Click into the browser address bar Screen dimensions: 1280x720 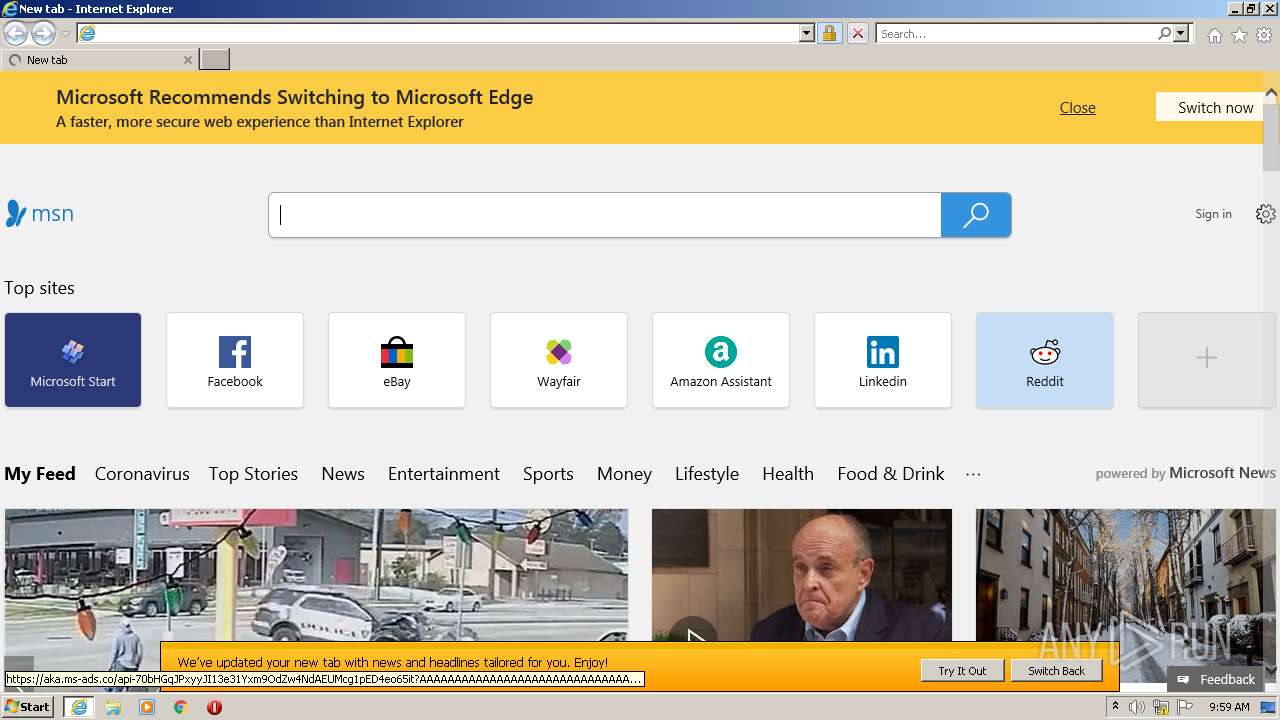pos(447,33)
